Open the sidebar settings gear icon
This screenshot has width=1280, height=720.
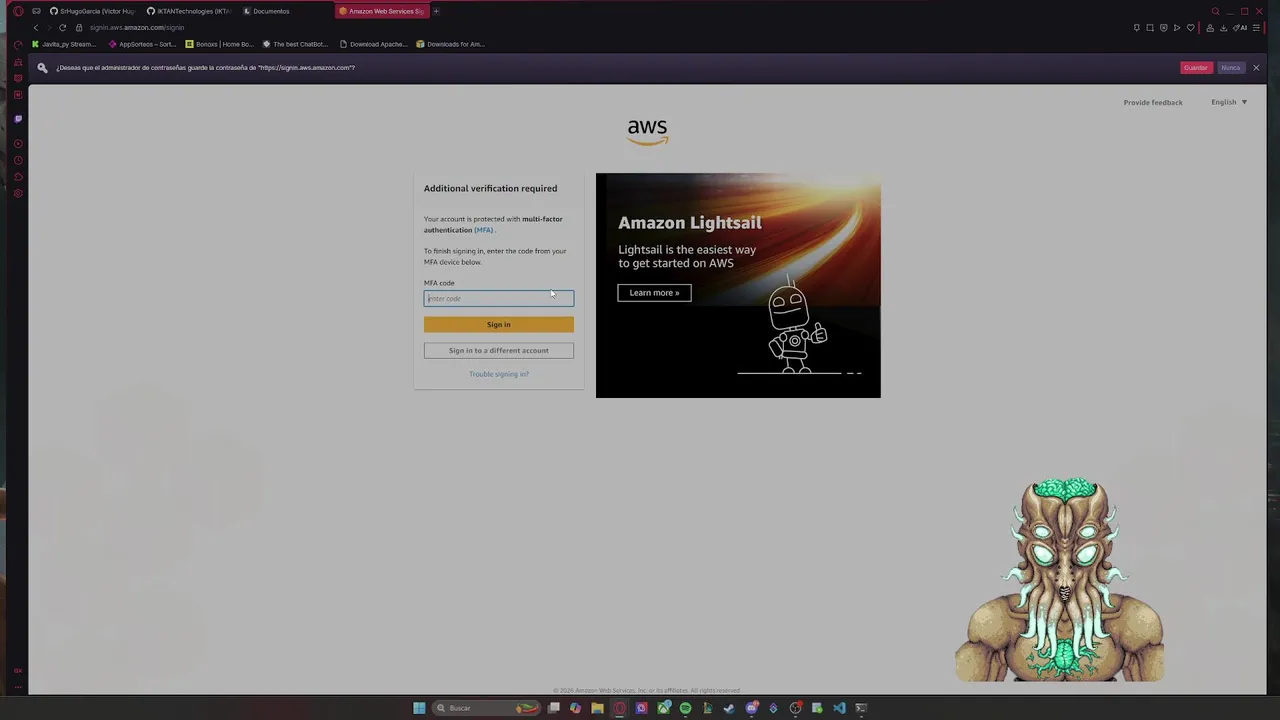coord(18,193)
